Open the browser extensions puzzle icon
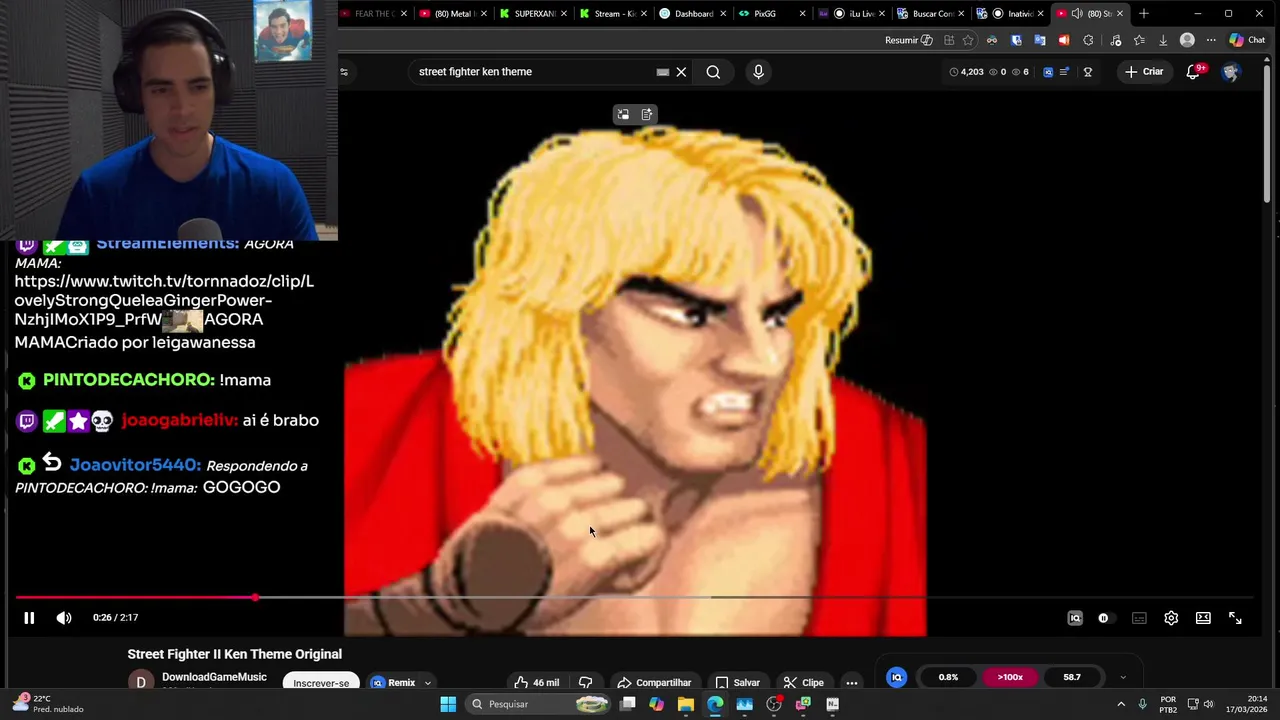Image resolution: width=1280 pixels, height=720 pixels. click(x=1088, y=40)
